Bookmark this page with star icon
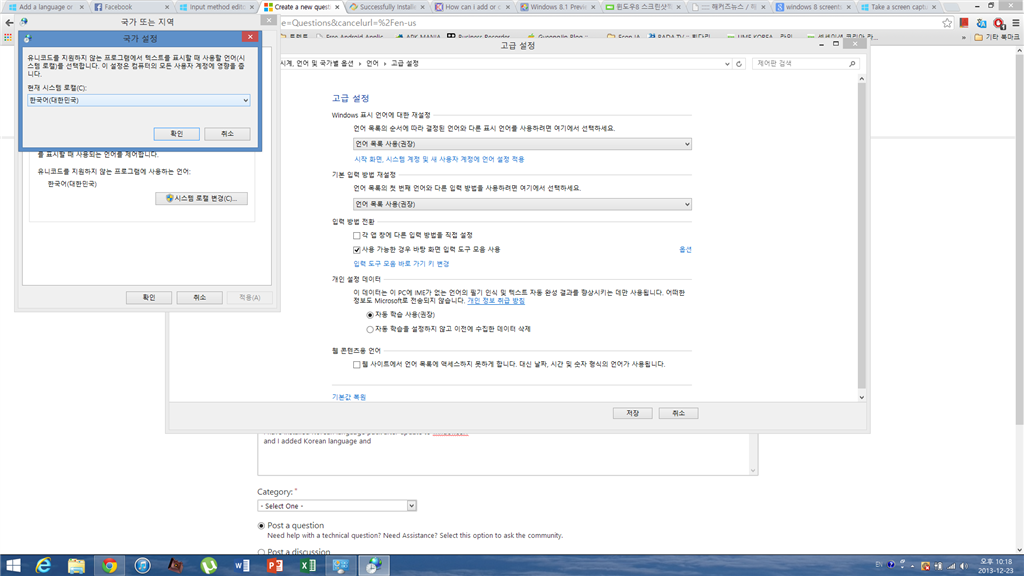1024x576 pixels. click(x=947, y=23)
